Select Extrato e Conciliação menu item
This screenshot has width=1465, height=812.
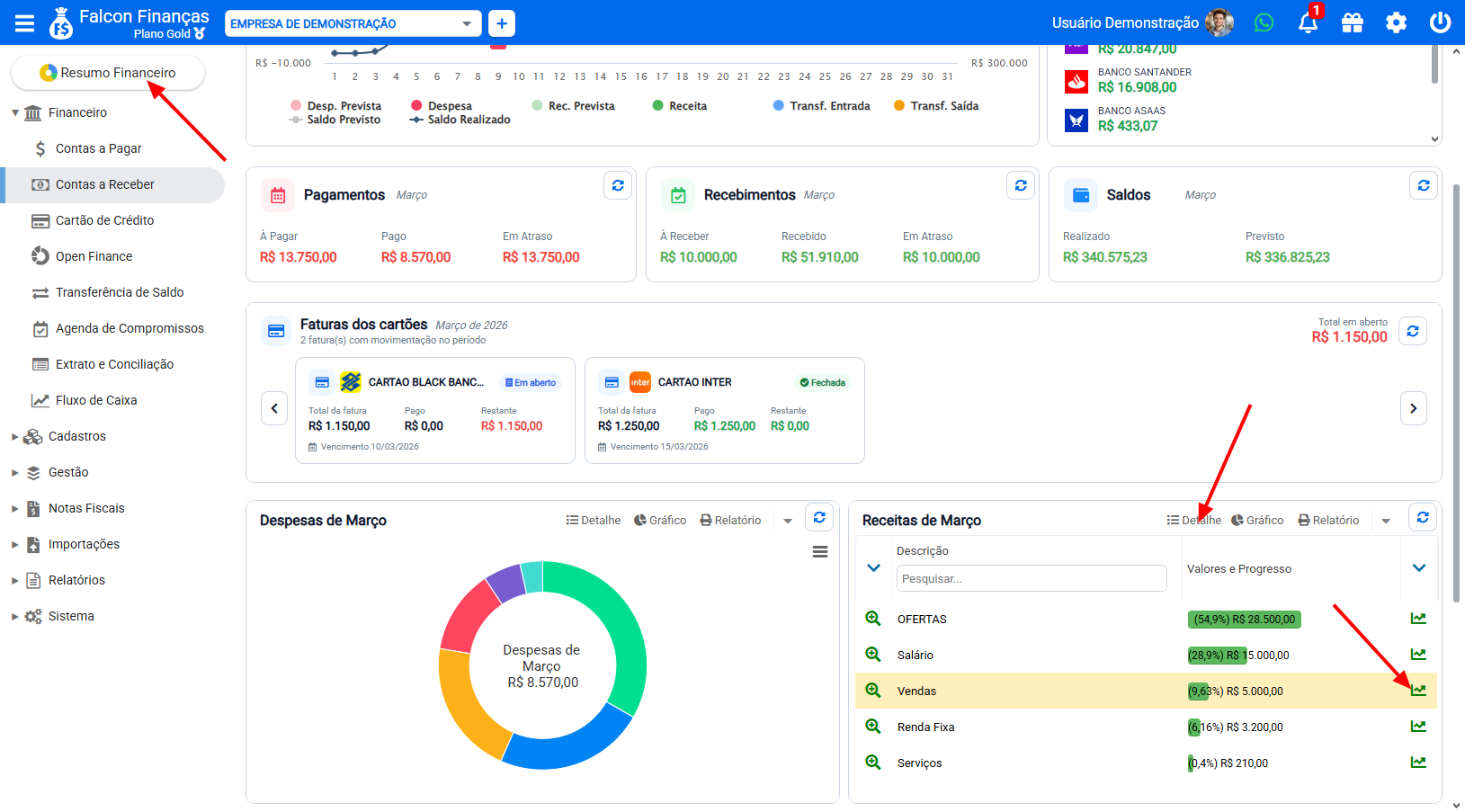pos(114,364)
